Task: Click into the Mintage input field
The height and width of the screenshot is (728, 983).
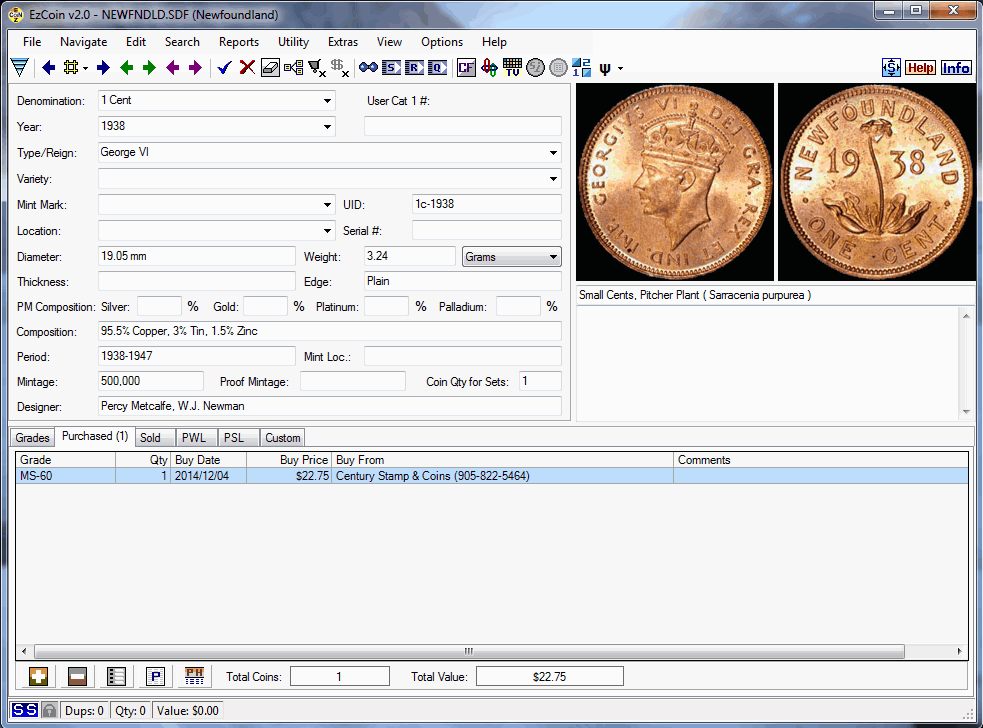Action: (x=151, y=381)
